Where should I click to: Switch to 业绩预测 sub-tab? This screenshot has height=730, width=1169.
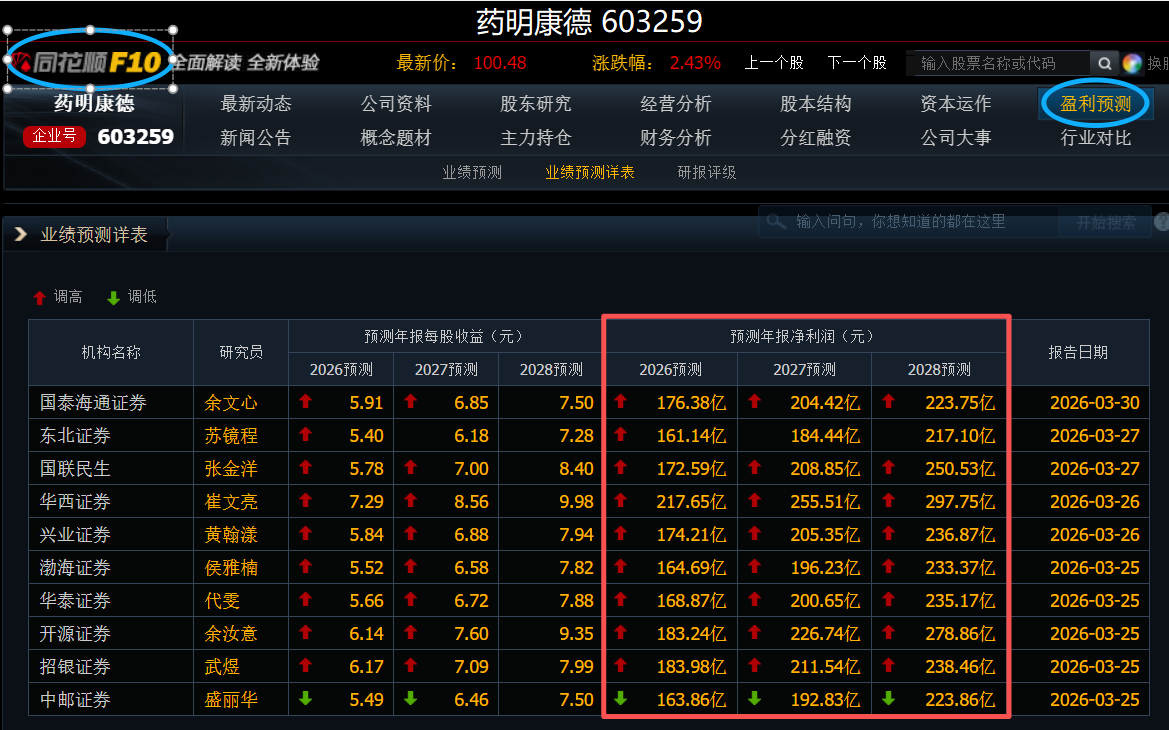tap(472, 173)
